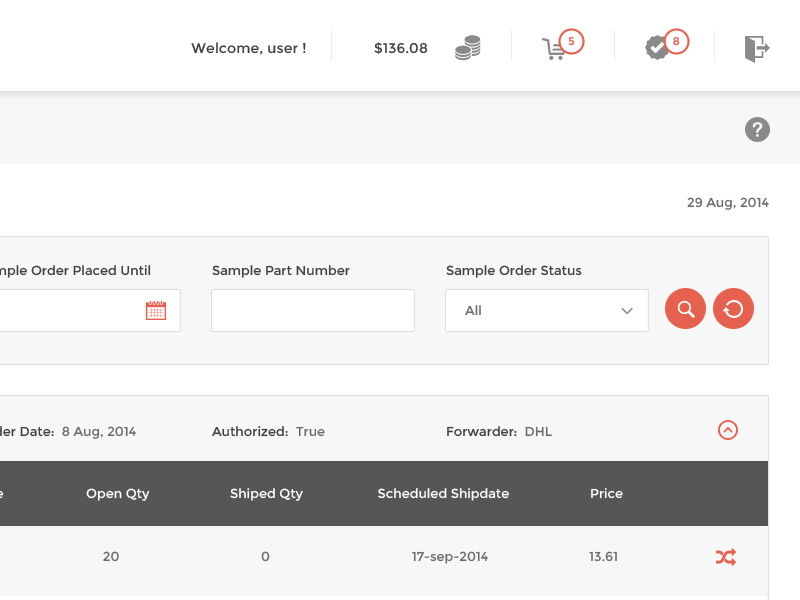Sort by the Scheduled Shipdate column header
The height and width of the screenshot is (600, 800).
pos(443,493)
